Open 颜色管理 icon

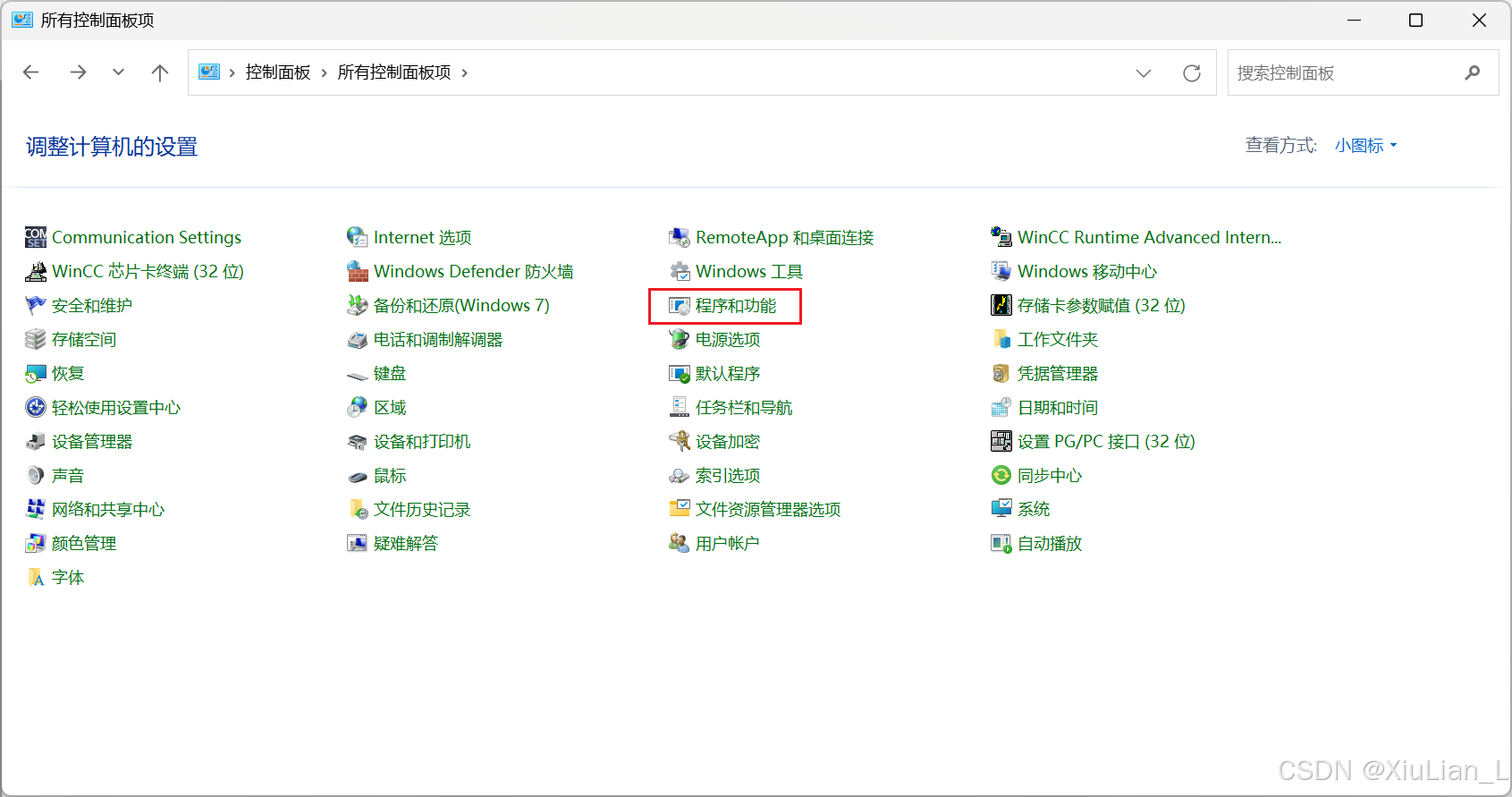[36, 543]
